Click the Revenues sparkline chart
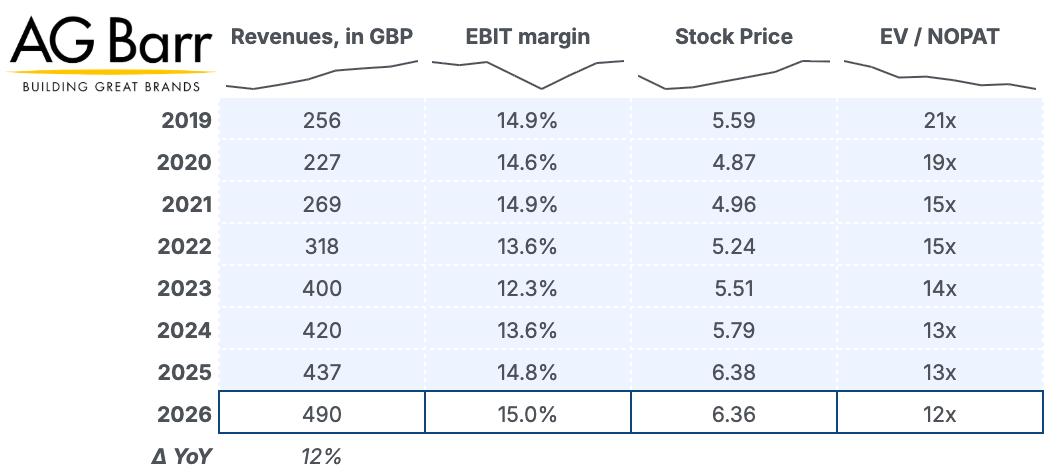The image size is (1052, 476). click(x=322, y=75)
